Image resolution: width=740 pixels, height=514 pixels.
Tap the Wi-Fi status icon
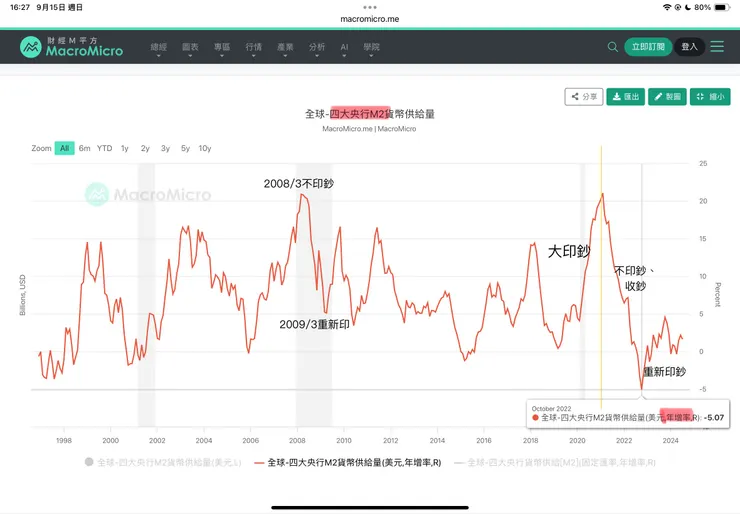[x=667, y=7]
